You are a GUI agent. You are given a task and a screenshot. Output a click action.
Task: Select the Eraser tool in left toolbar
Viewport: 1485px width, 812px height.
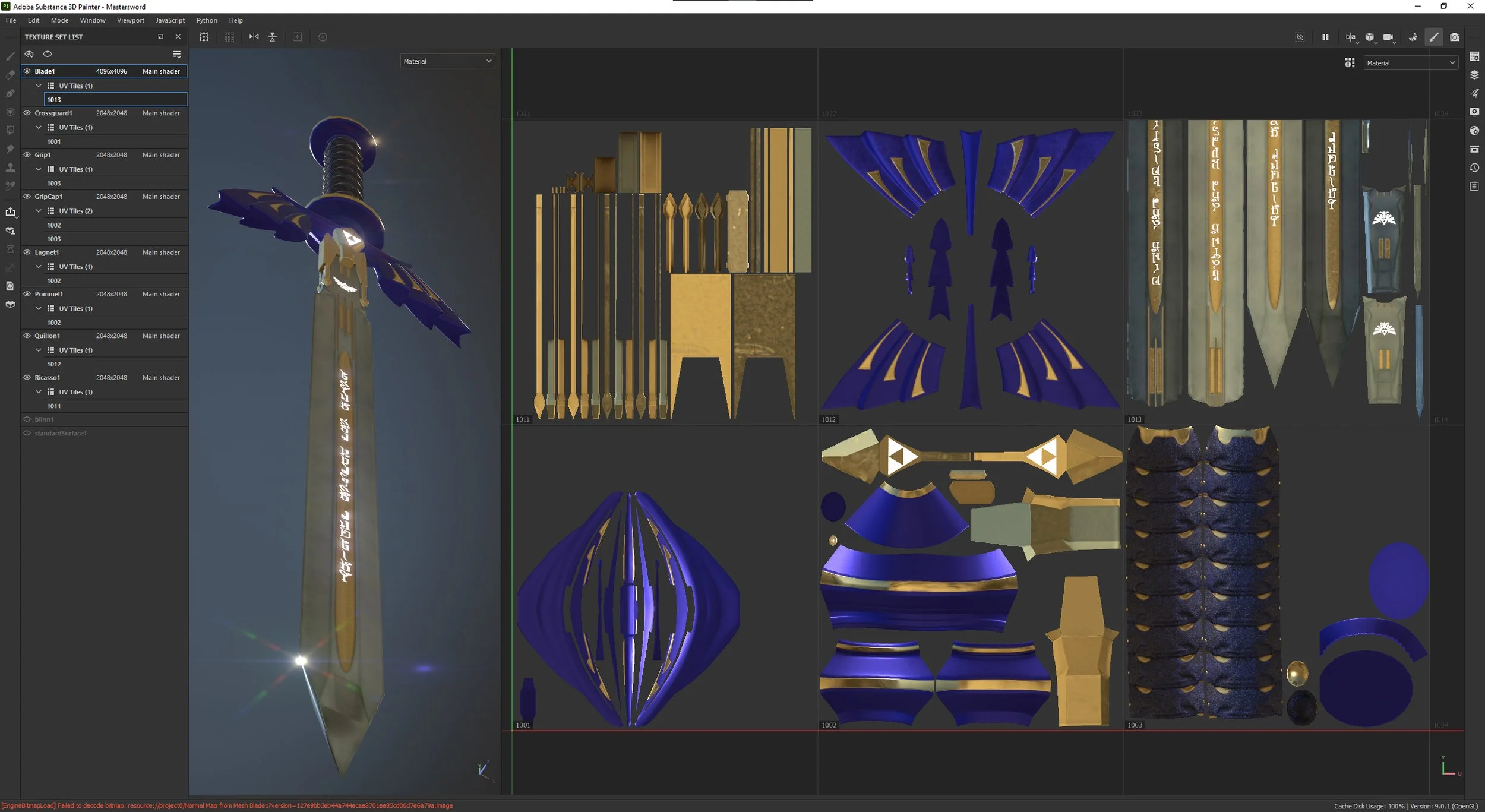10,75
